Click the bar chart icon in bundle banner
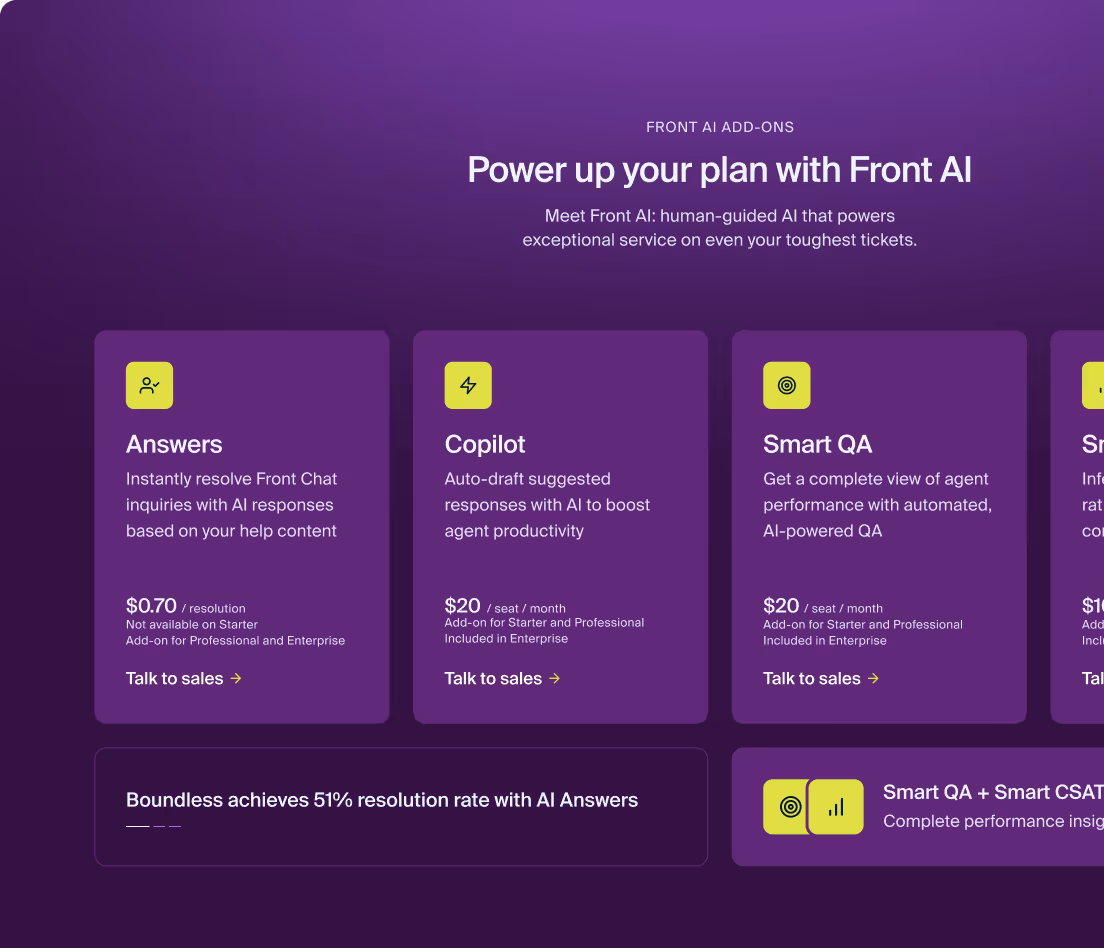 click(x=836, y=807)
